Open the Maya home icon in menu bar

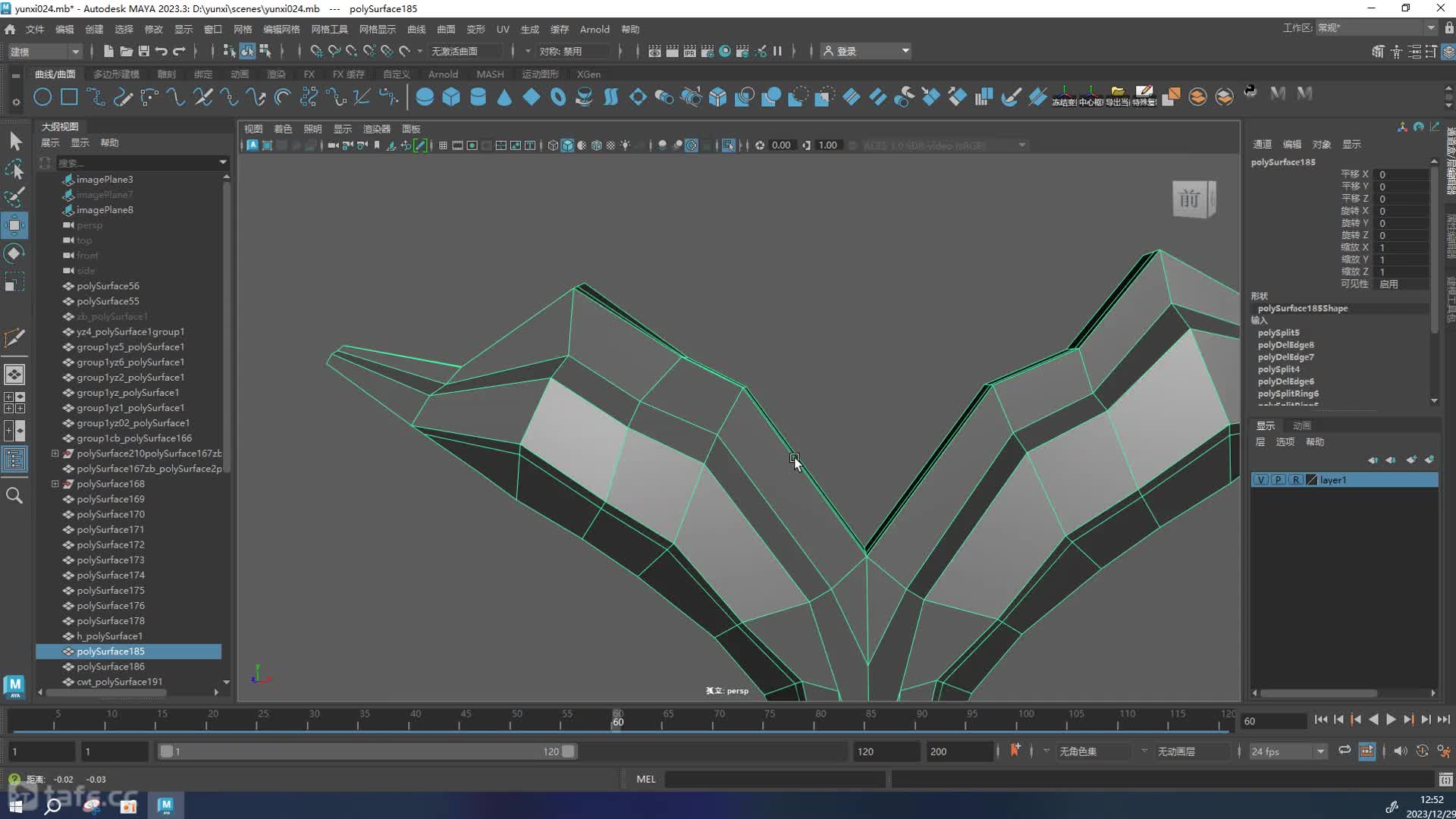(x=10, y=29)
